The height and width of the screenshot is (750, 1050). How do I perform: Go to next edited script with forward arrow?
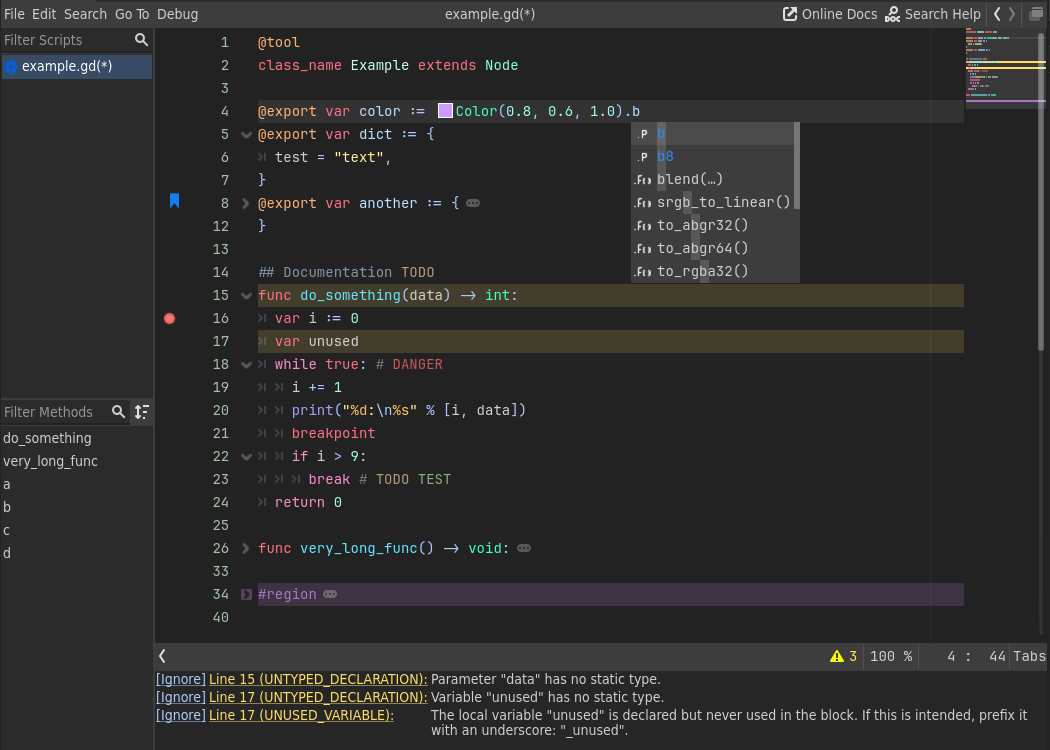[1012, 14]
